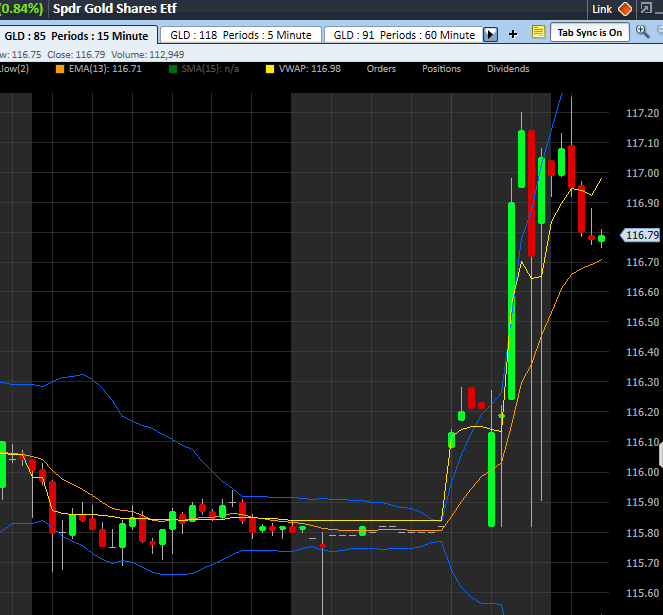Switch to GLD 5 Minute tab
Viewport: 663px width, 615px height.
tap(240, 35)
